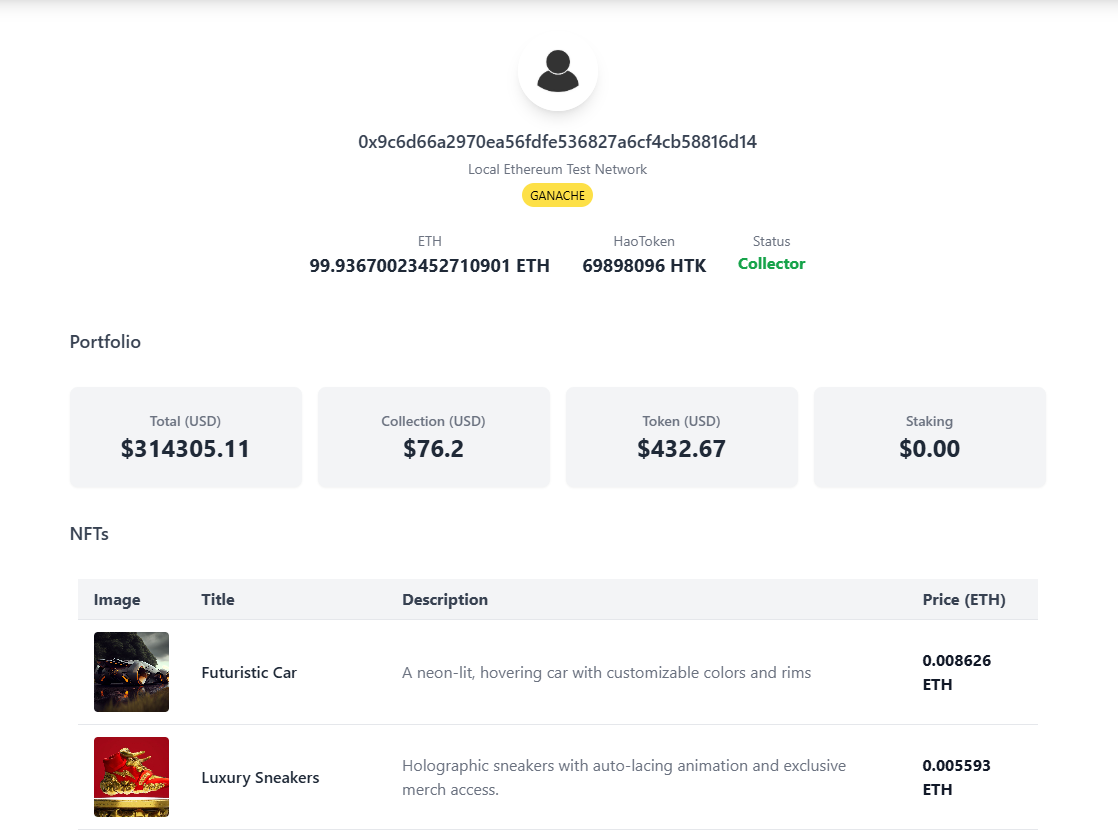Click the ETH balance display

click(429, 265)
